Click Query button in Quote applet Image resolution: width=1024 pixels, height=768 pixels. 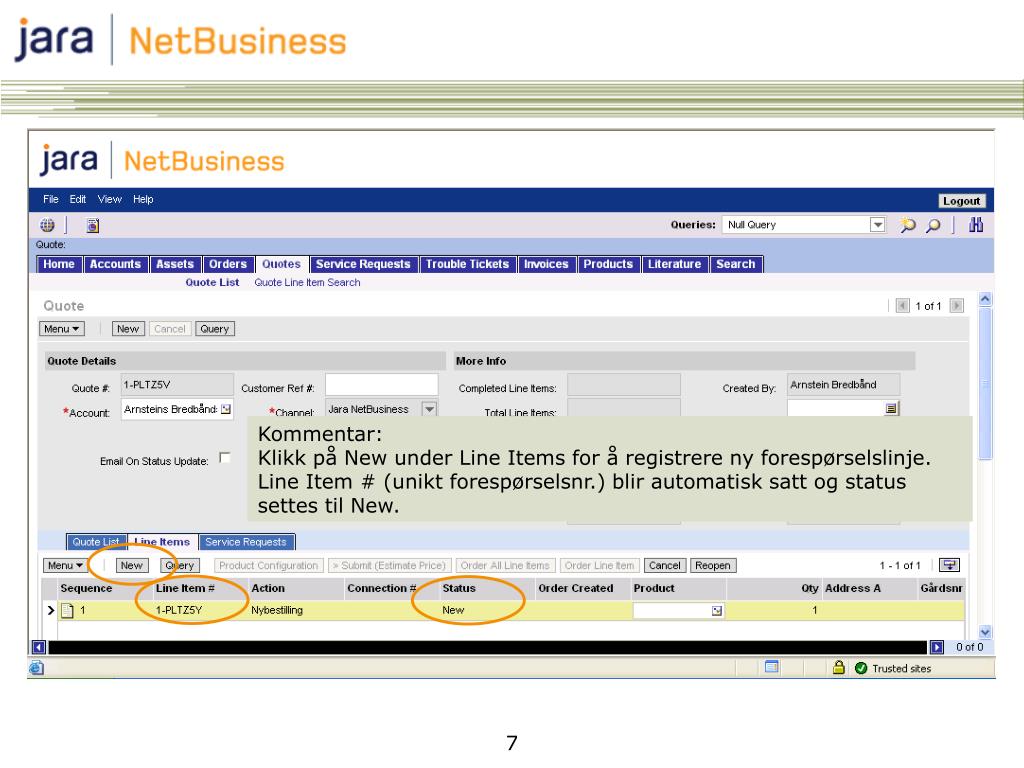pyautogui.click(x=215, y=329)
